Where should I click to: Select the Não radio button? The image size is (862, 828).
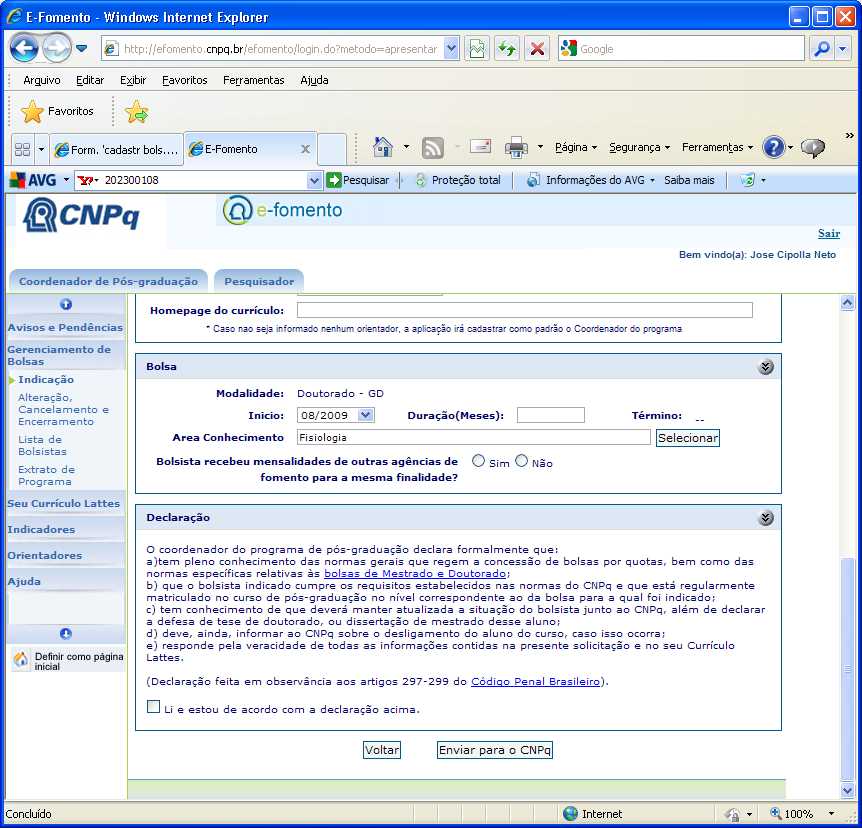[521, 461]
